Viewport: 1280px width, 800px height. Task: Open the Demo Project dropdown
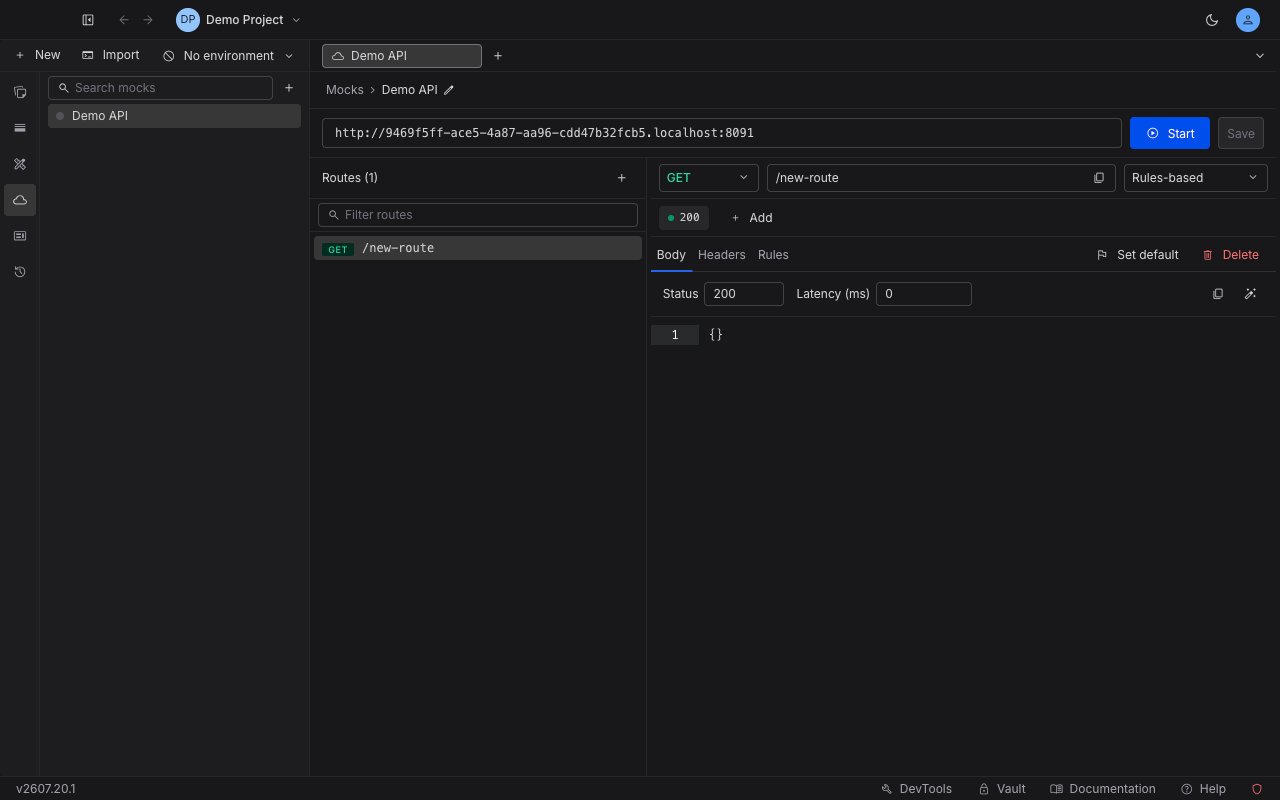pyautogui.click(x=238, y=20)
